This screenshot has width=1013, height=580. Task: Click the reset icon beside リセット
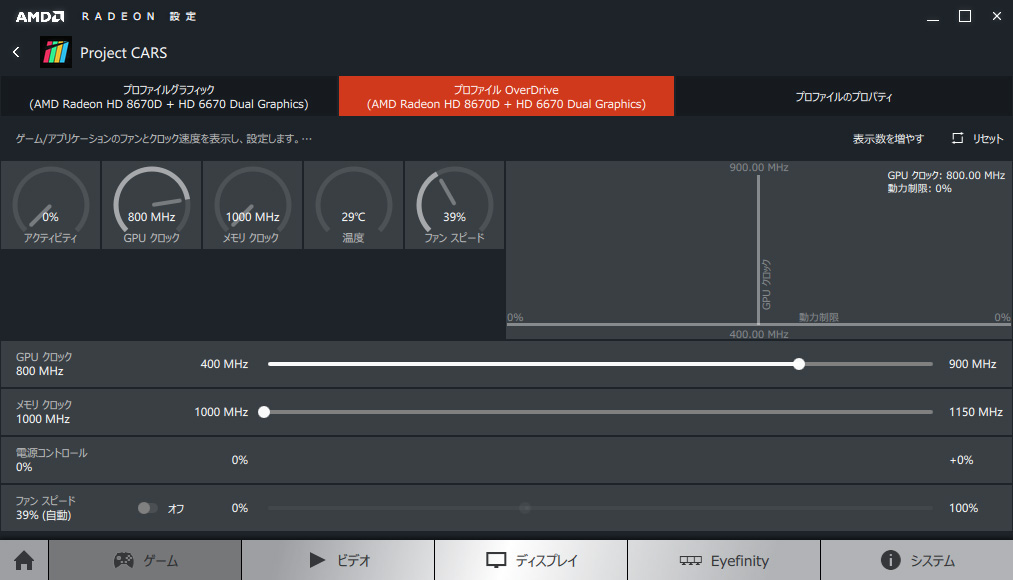[x=957, y=138]
